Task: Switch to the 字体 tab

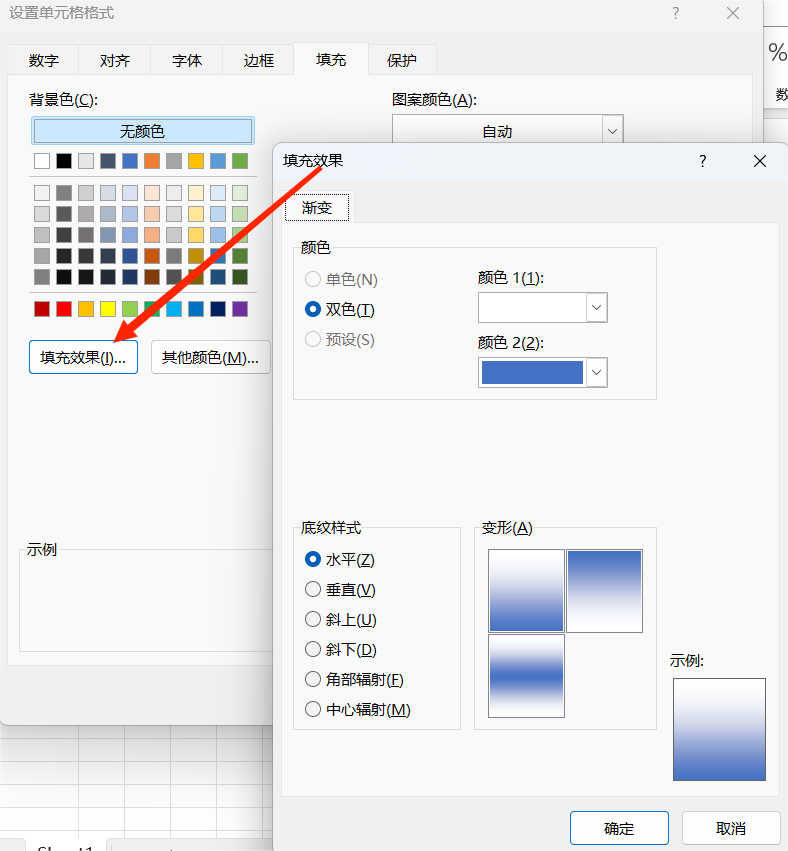Action: [187, 60]
